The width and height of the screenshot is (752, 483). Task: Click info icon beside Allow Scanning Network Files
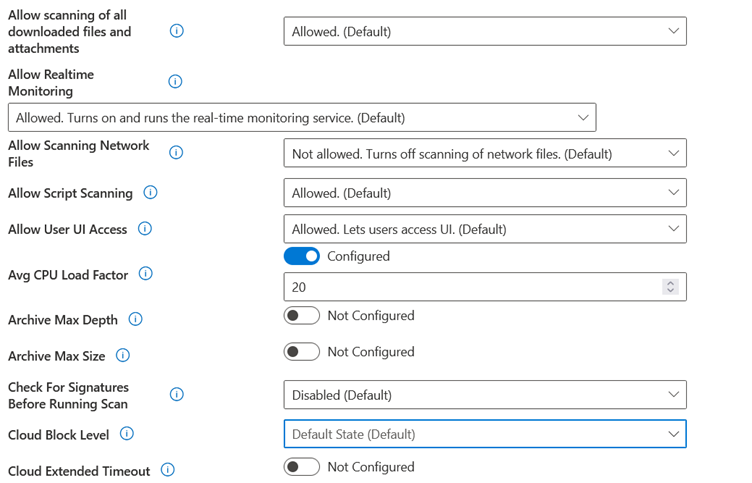(x=176, y=153)
